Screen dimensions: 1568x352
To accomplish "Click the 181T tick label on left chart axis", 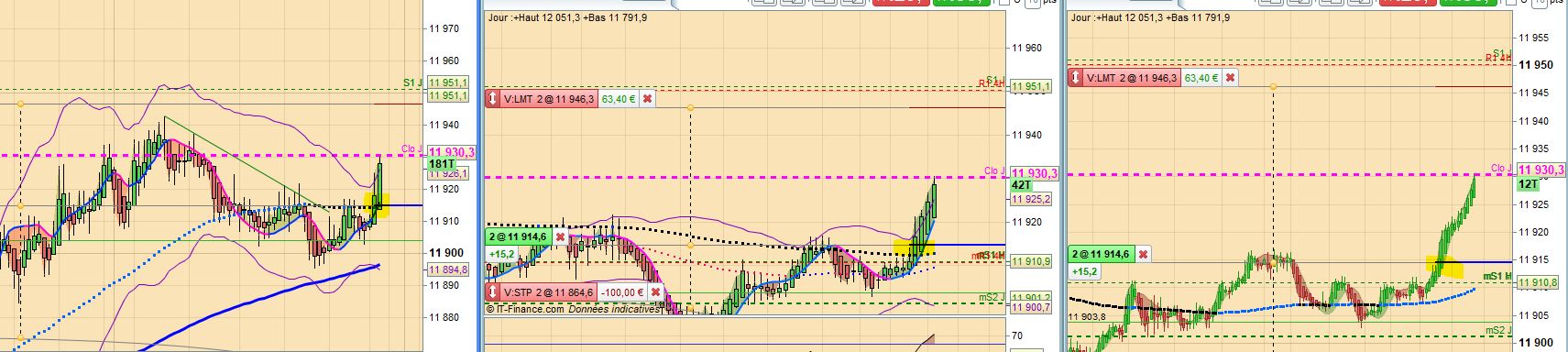I will point(442,163).
